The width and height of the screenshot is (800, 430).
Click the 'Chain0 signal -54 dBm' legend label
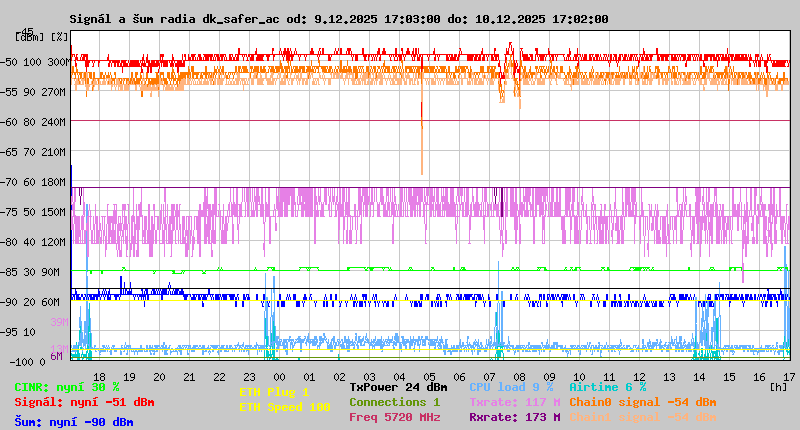643,402
